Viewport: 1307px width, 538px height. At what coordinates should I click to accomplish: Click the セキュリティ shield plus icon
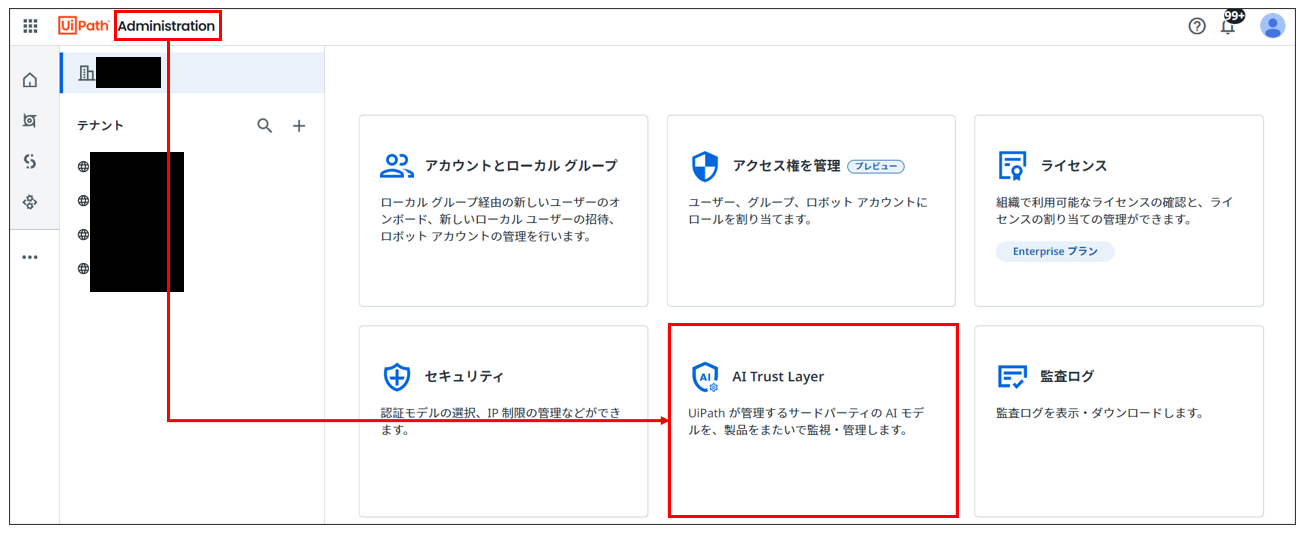coord(397,377)
